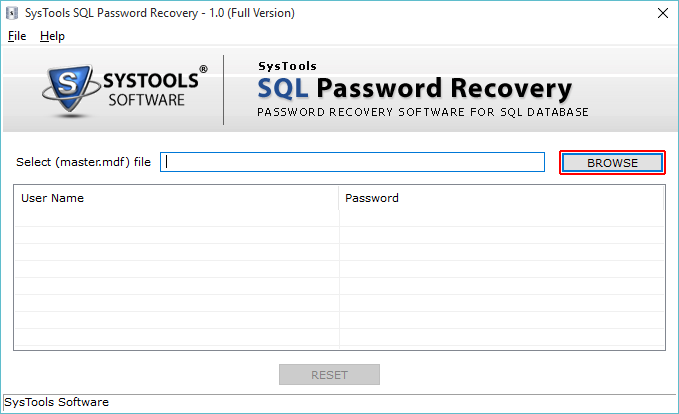The height and width of the screenshot is (414, 679).
Task: Click the app icon in title bar
Action: click(x=12, y=13)
